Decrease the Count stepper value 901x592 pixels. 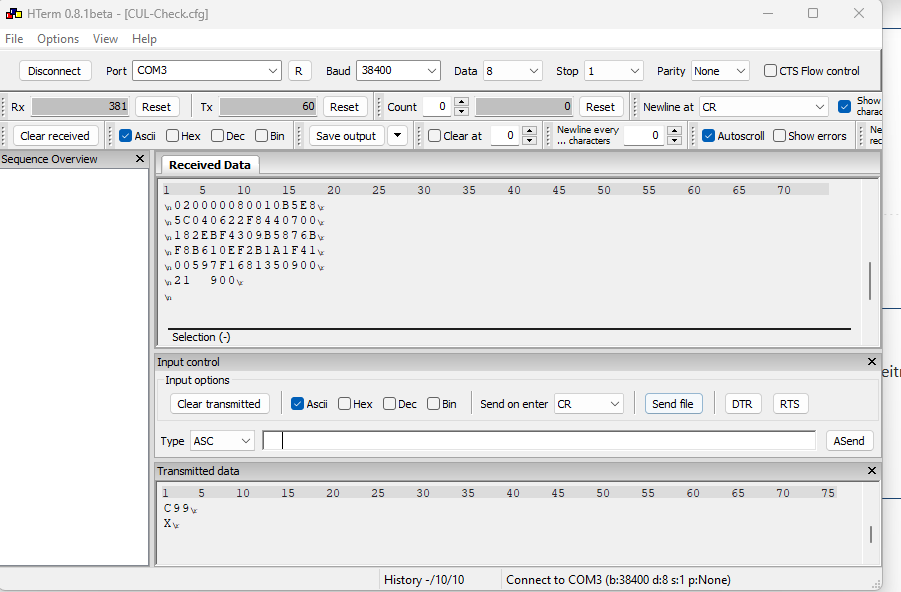pyautogui.click(x=461, y=112)
